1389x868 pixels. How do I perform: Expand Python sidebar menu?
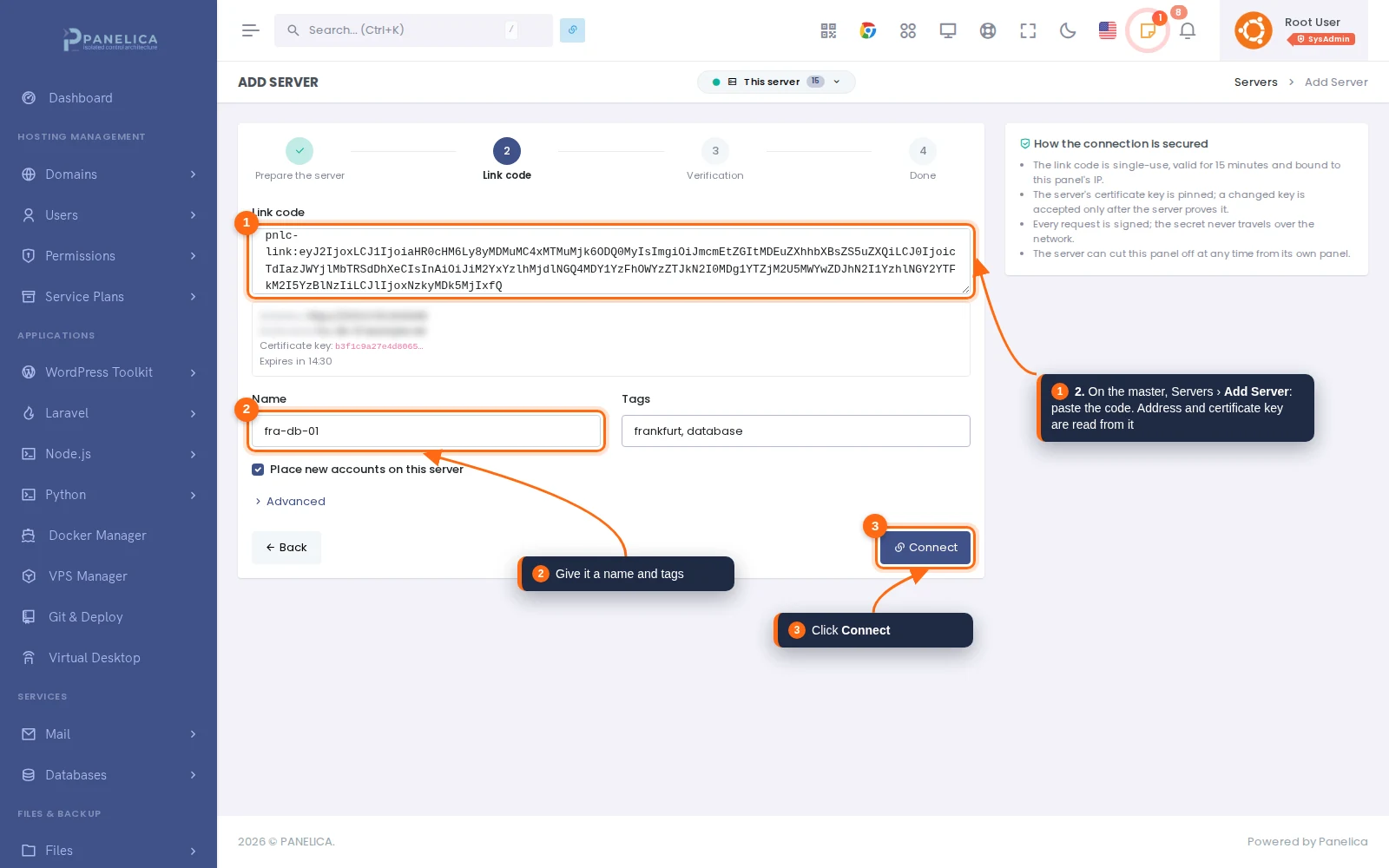tap(109, 495)
